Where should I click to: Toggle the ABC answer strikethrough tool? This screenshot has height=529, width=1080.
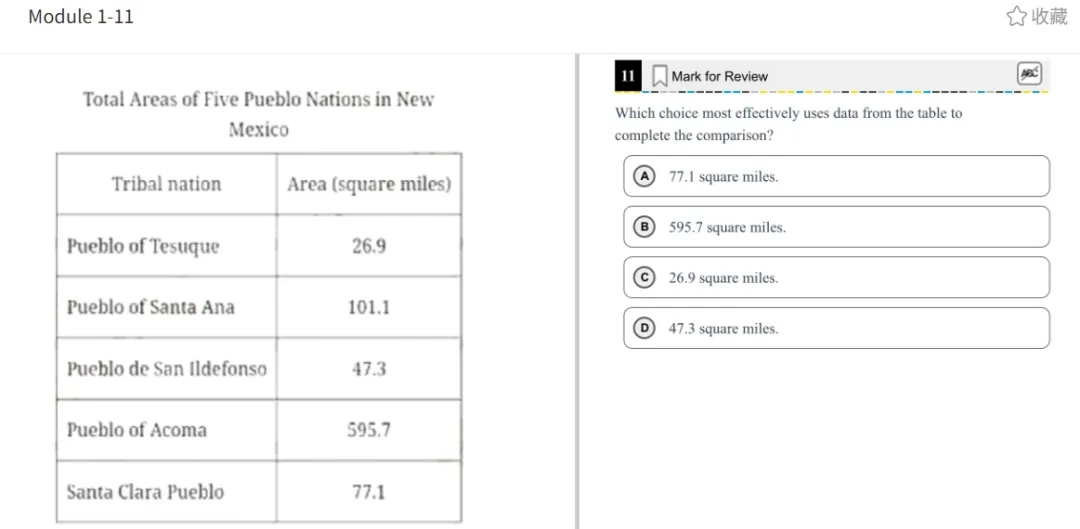tap(1029, 74)
